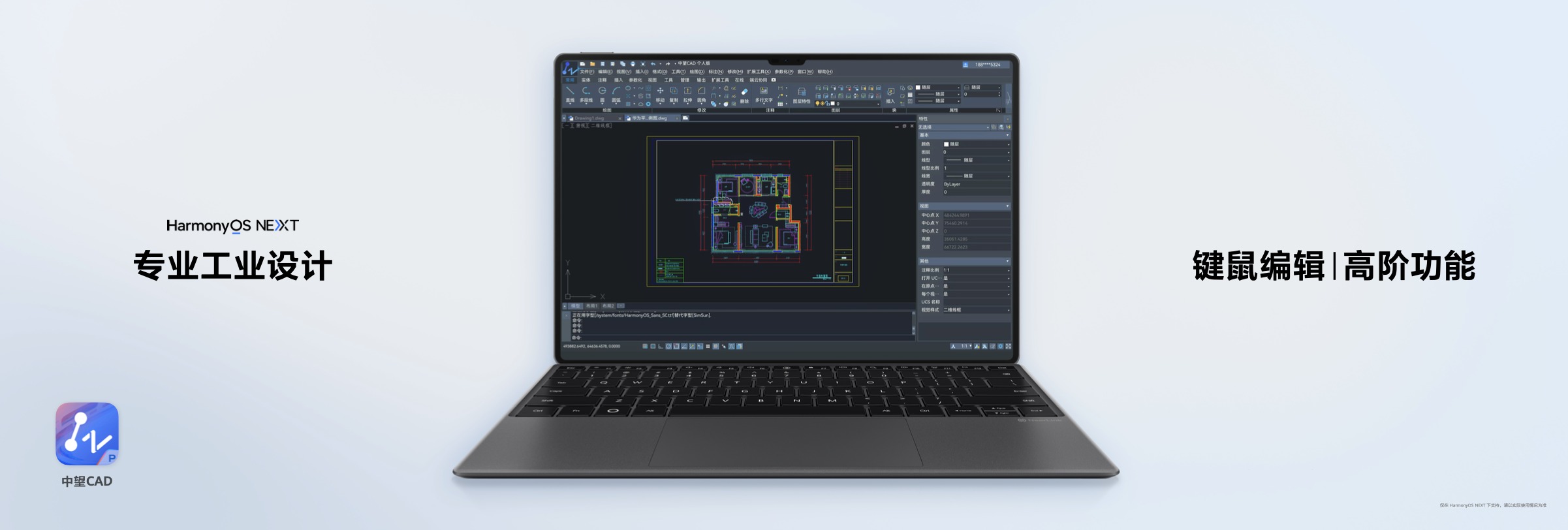
Task: Toggle polar tracking in the status bar
Action: 668,347
